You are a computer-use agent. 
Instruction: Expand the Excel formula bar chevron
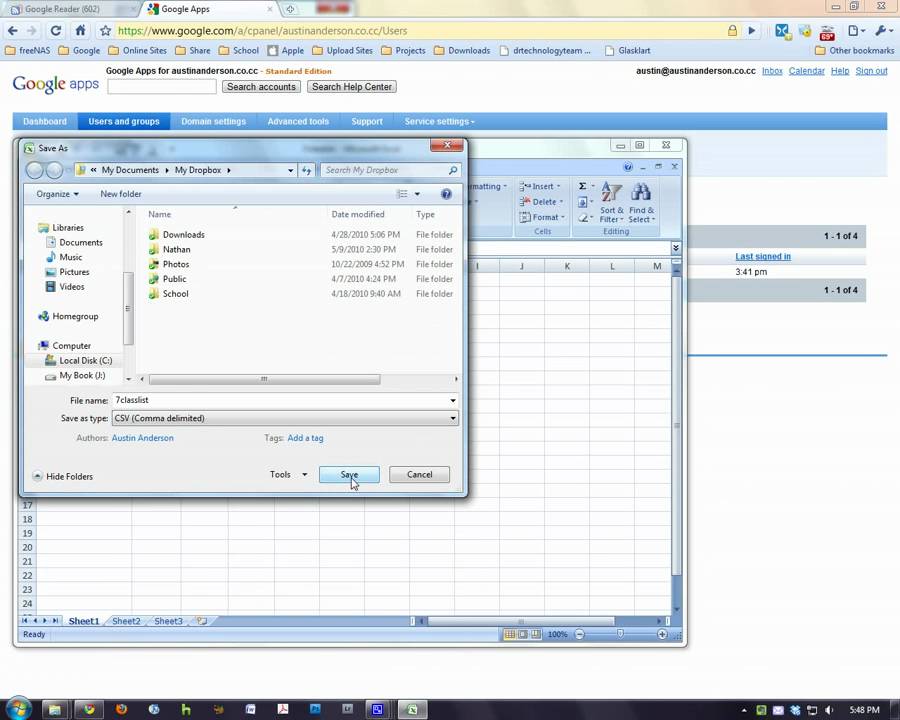point(676,248)
